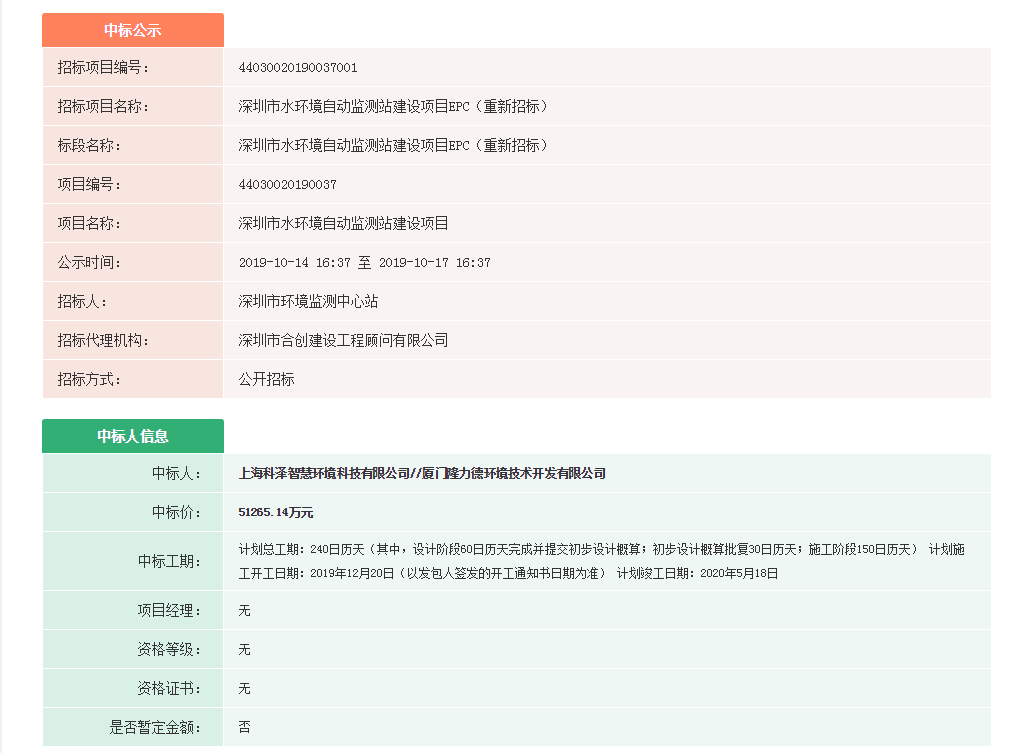Click the 招标项目名称 label
The image size is (1029, 753).
point(103,106)
